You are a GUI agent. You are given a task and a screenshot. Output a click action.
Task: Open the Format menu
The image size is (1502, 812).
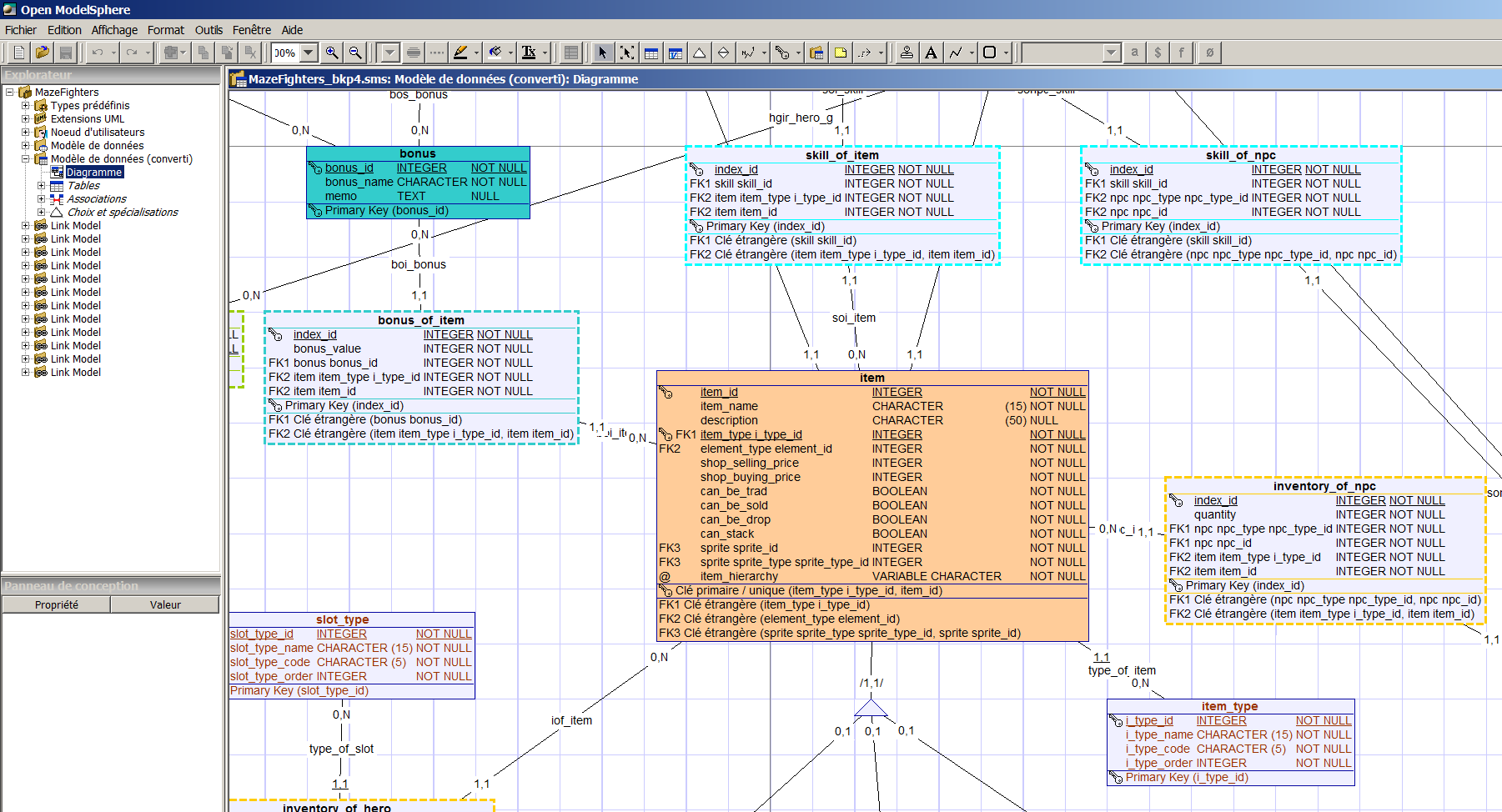pos(166,30)
